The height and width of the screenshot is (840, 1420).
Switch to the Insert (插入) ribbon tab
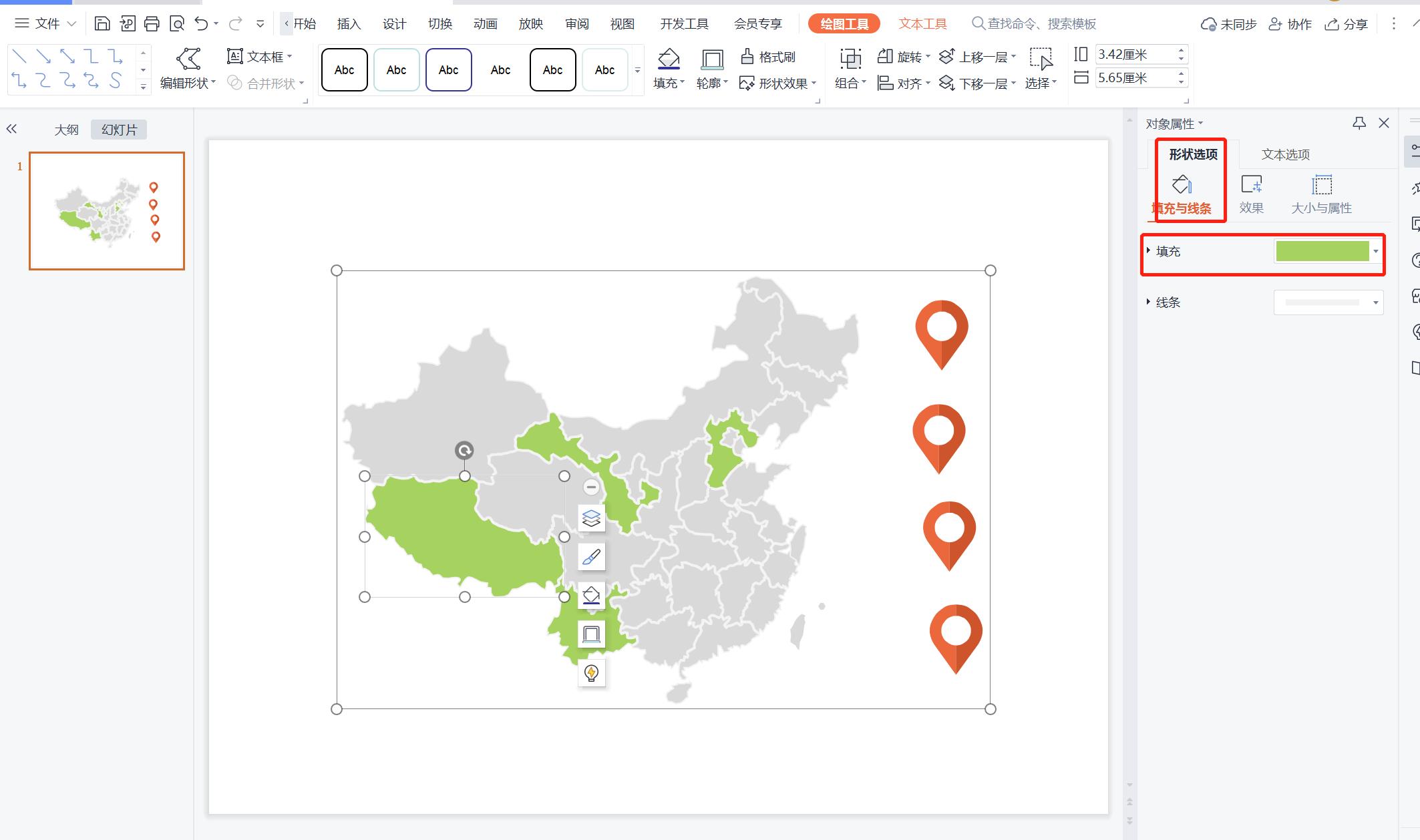pos(348,24)
